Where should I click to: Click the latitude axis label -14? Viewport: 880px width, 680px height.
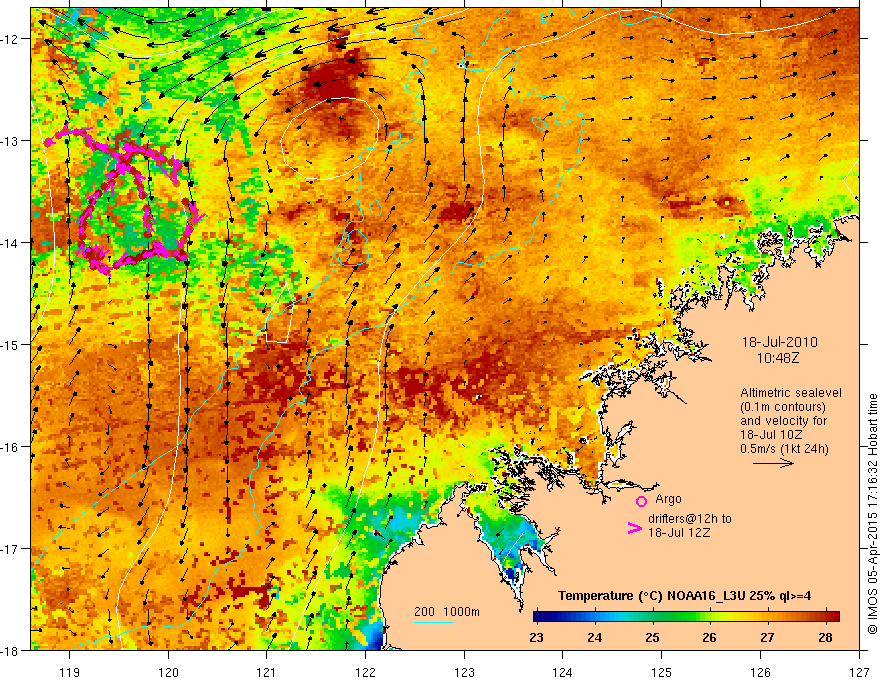tap(10, 243)
